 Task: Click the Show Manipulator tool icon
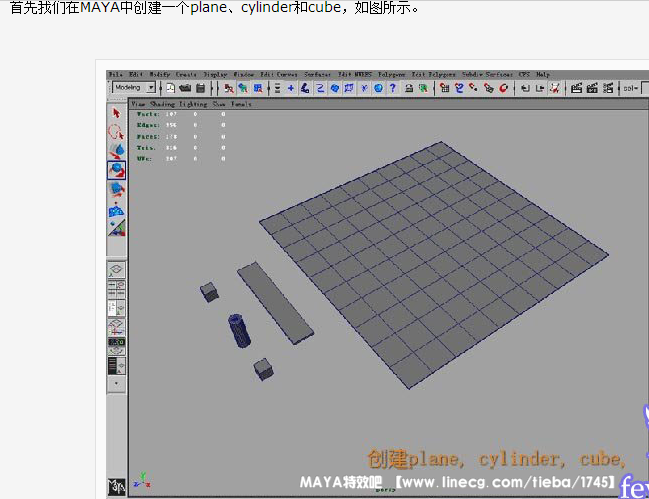coord(117,228)
